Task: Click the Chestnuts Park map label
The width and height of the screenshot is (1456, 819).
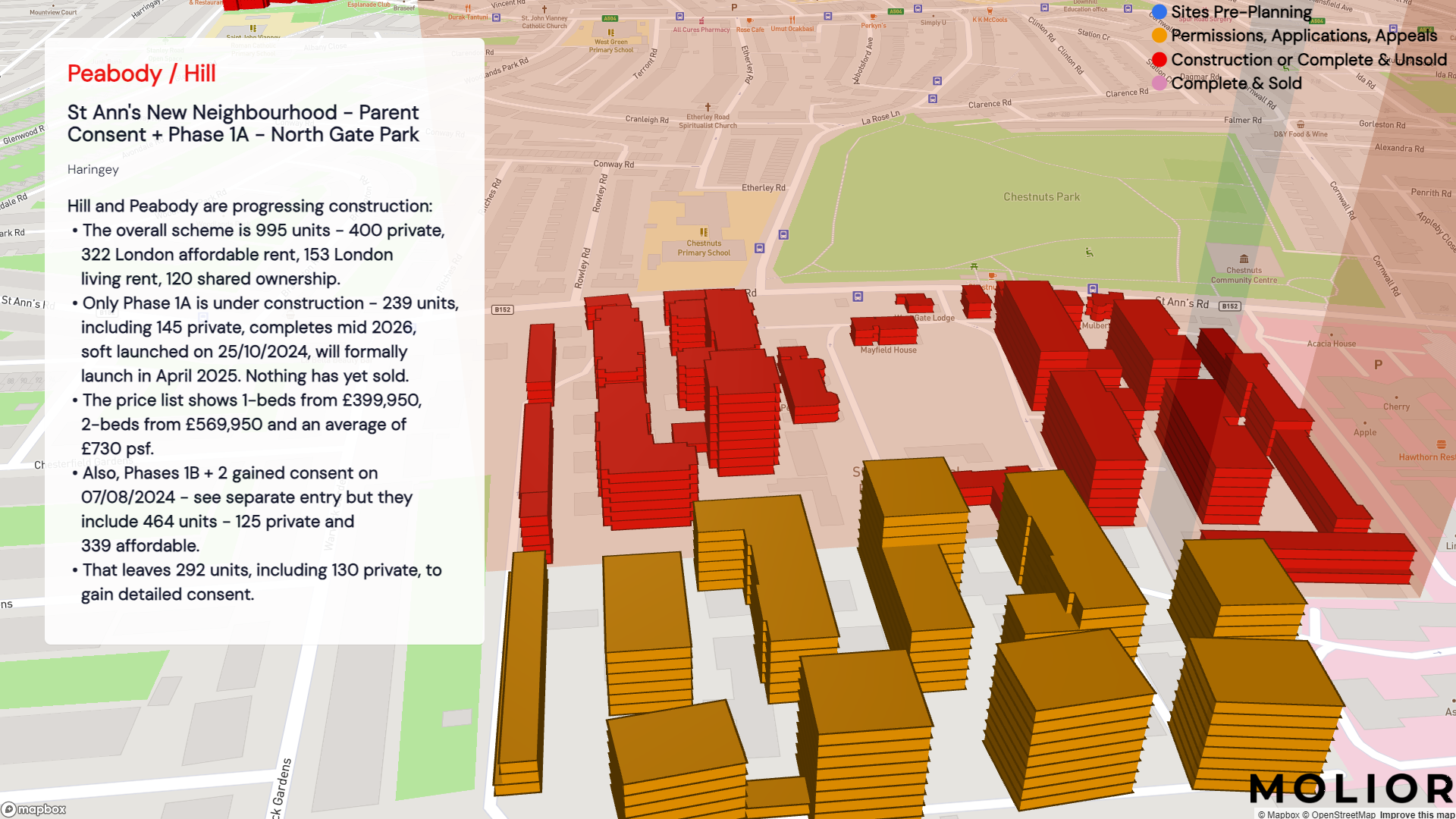Action: click(x=1041, y=197)
